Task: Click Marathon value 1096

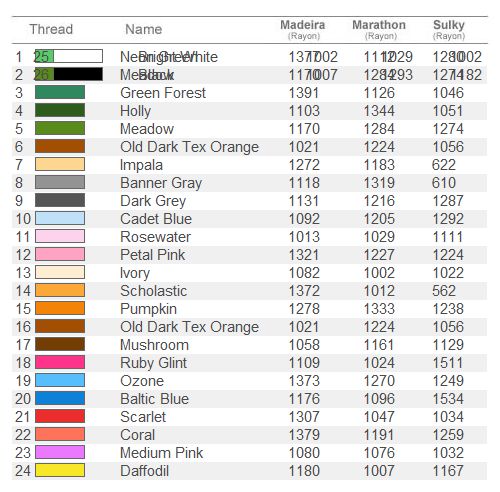Action: (379, 399)
